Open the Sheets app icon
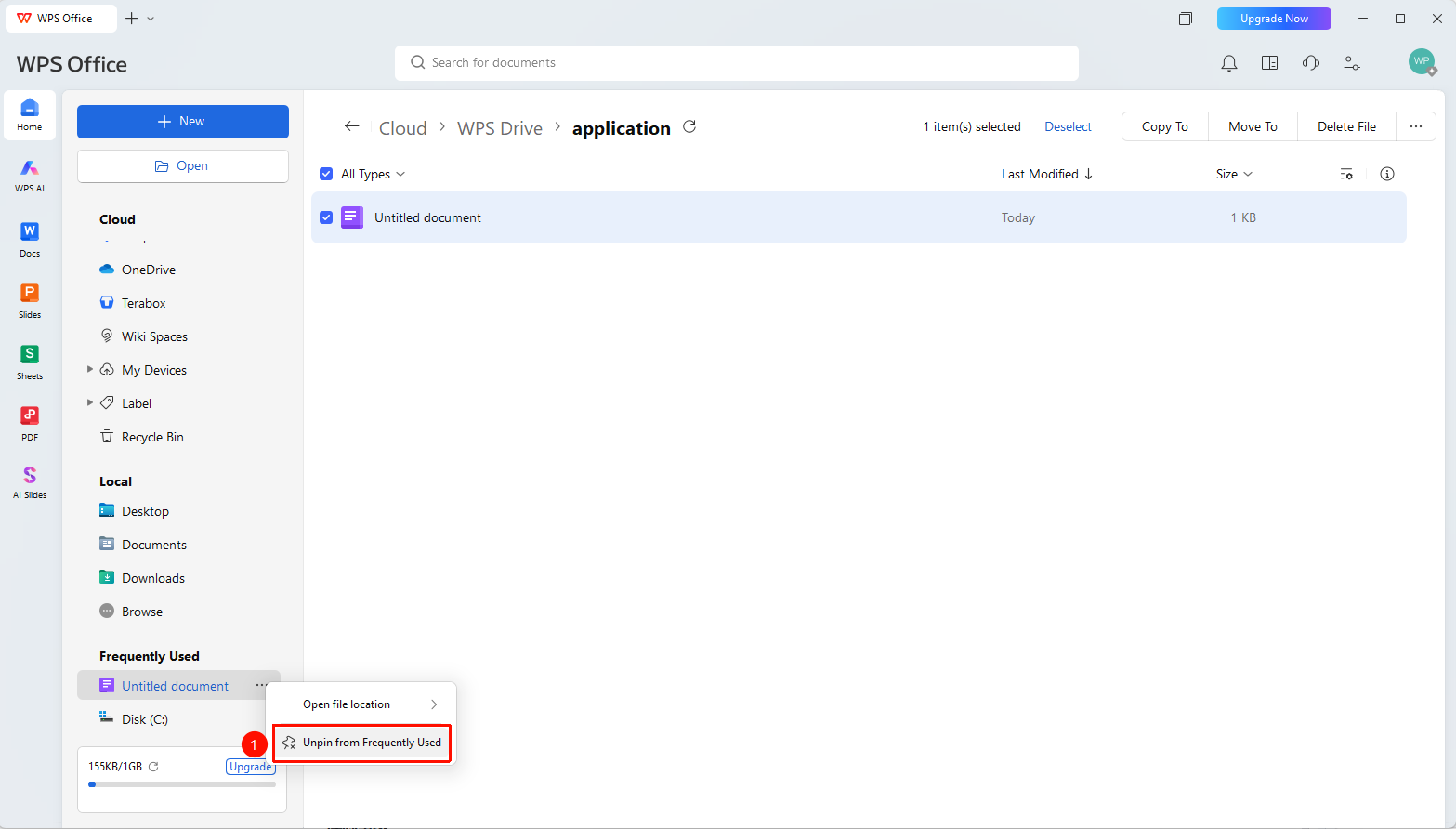1456x829 pixels. click(30, 362)
